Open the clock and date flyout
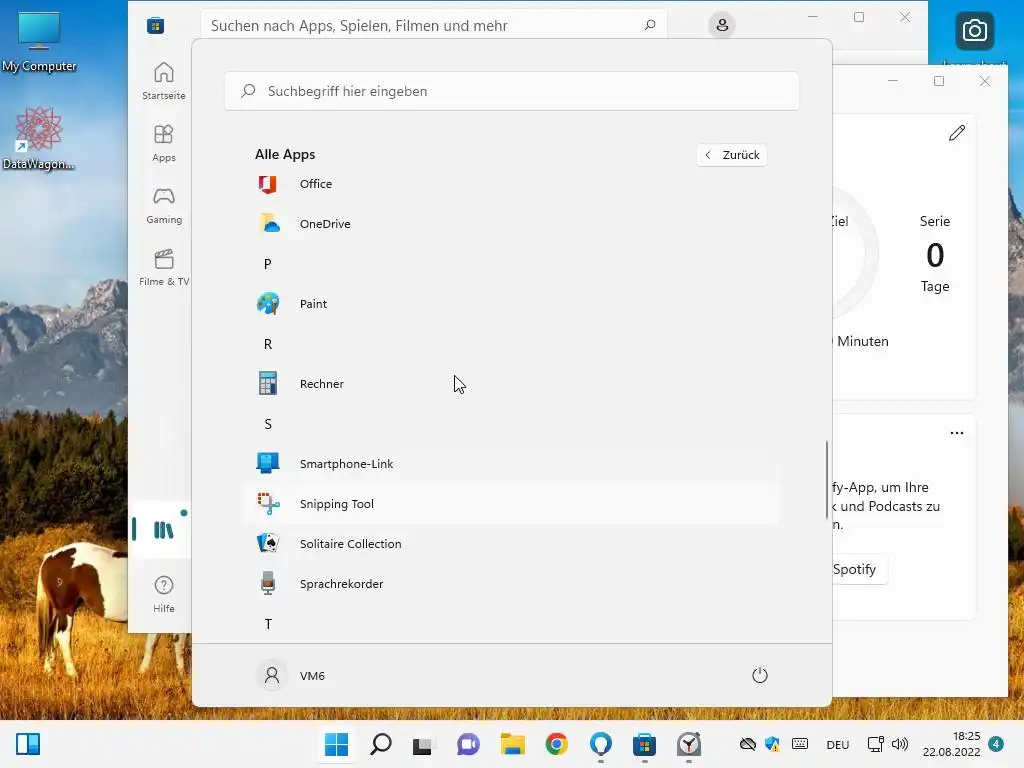 [952, 744]
